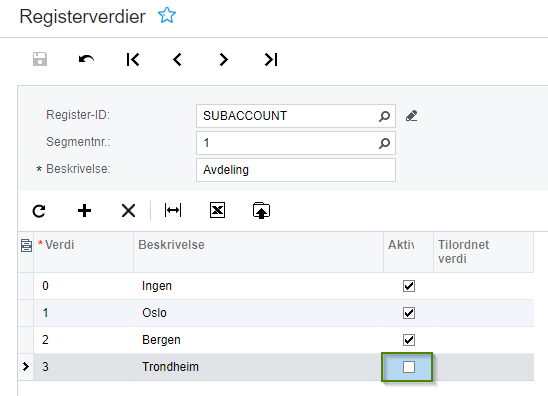
Task: Undo changes with the cancel arrow
Action: [x=86, y=59]
